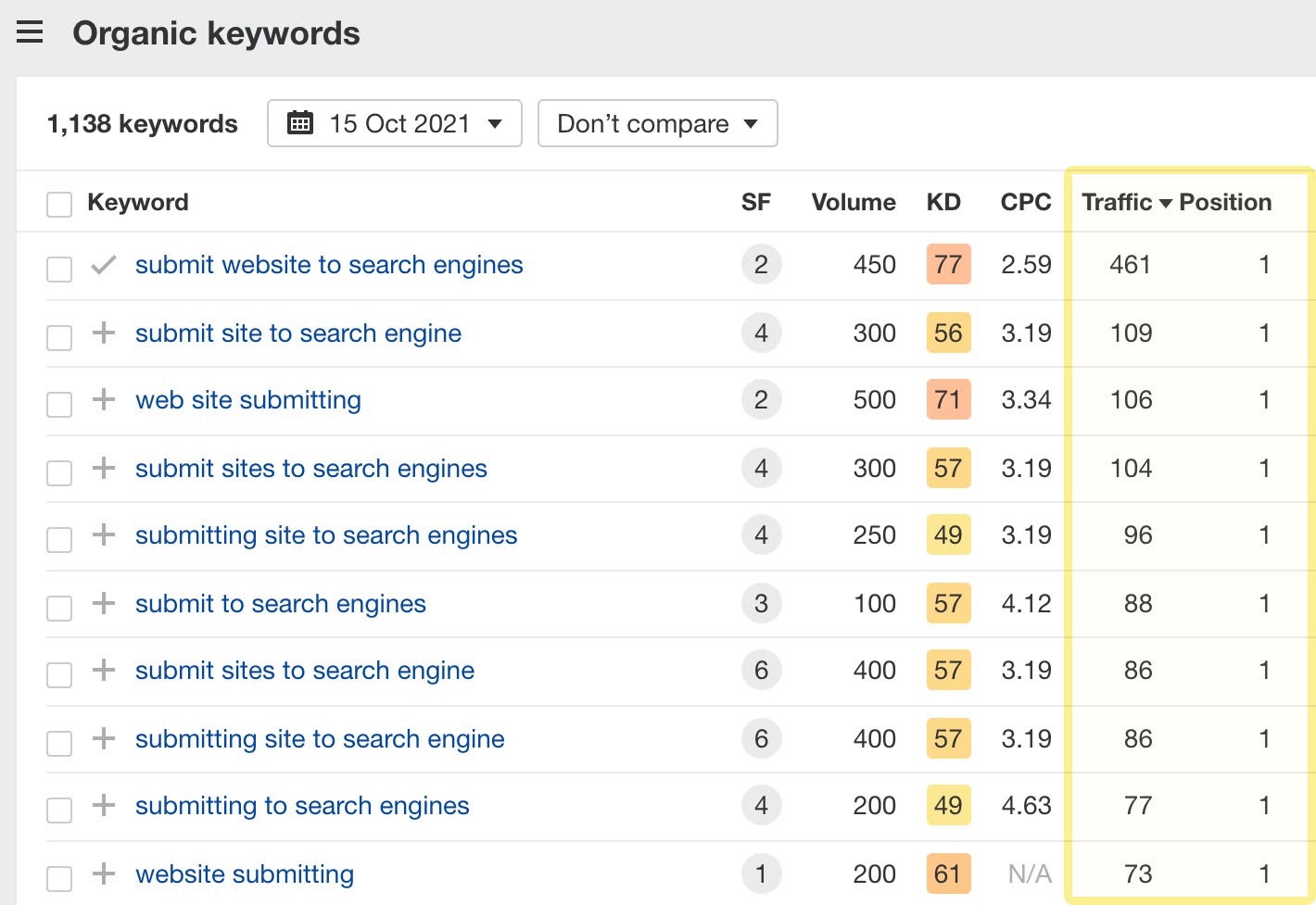
Task: Open the keyword link 'submit sites to search engines'
Action: pyautogui.click(x=311, y=469)
